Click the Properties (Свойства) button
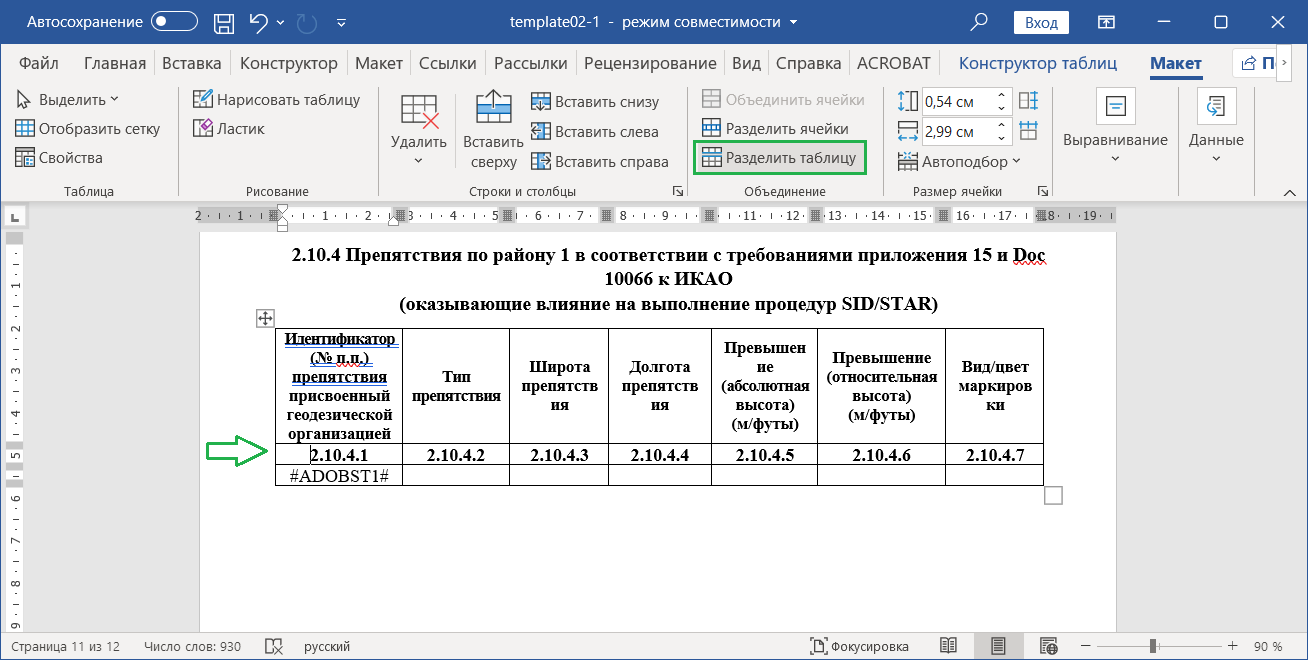The image size is (1308, 660). click(60, 158)
